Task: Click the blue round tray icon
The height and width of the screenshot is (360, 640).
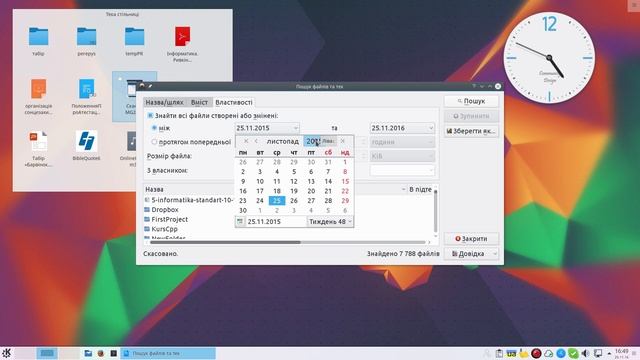Action: (561, 353)
